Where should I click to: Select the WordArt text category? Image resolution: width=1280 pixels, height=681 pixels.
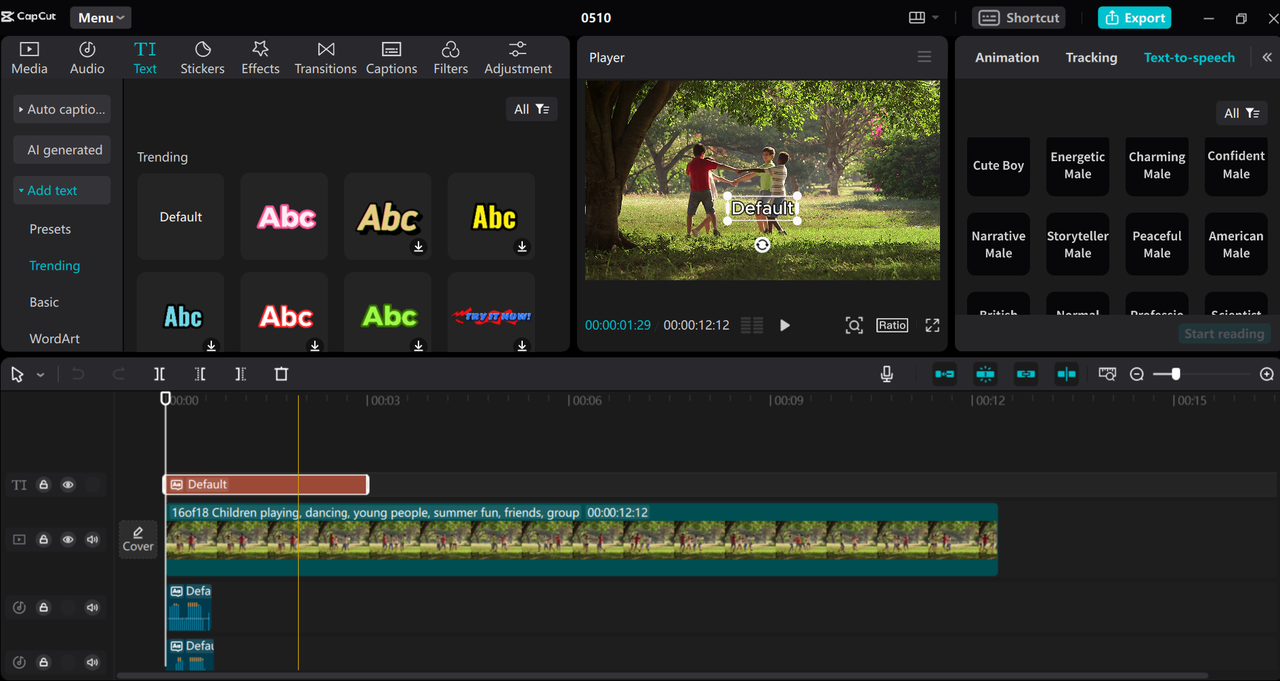point(55,338)
